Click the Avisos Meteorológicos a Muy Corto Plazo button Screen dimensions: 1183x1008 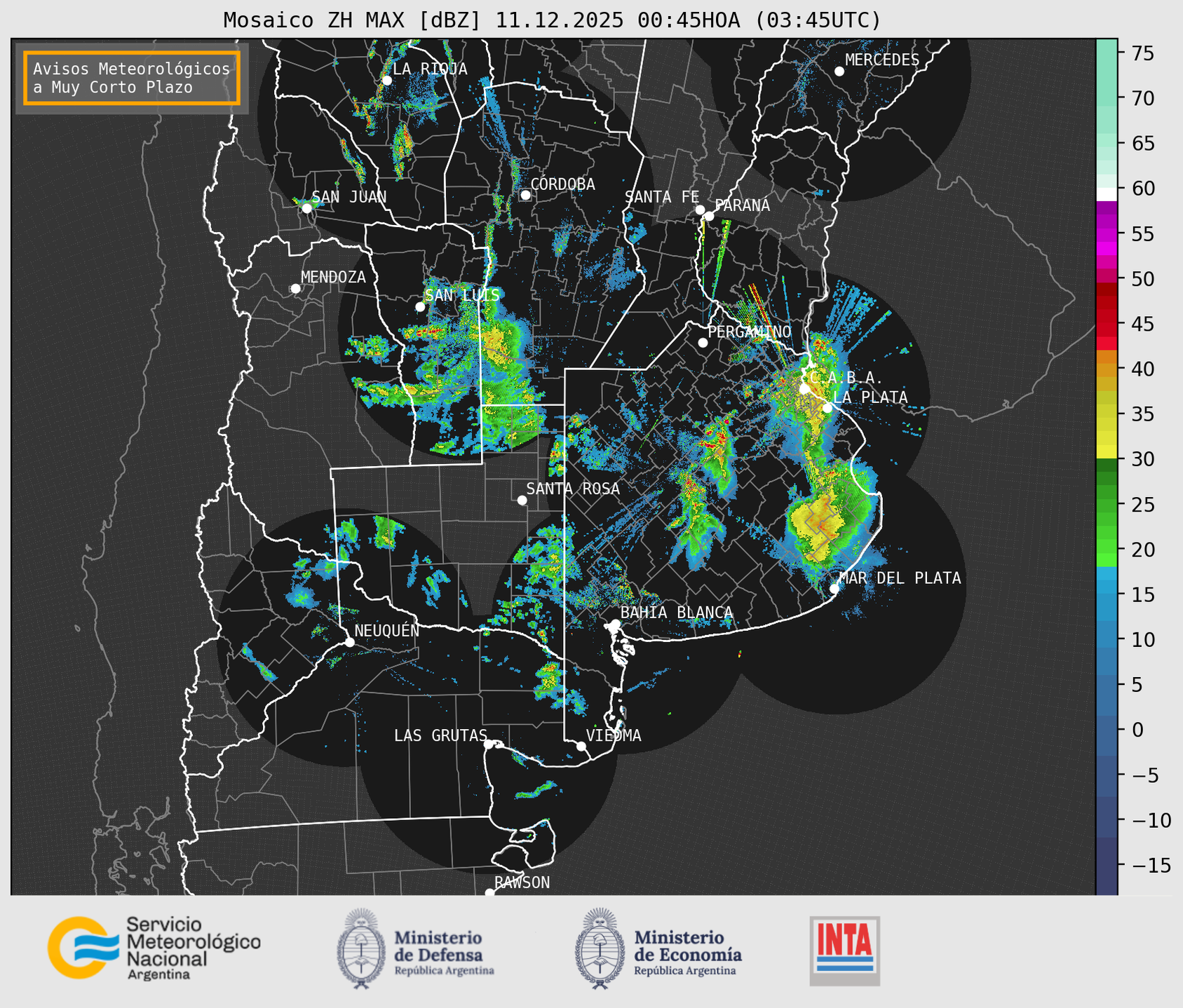tap(132, 78)
